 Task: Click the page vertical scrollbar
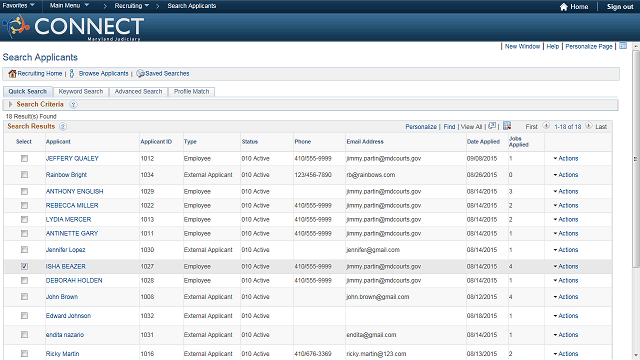[636, 200]
